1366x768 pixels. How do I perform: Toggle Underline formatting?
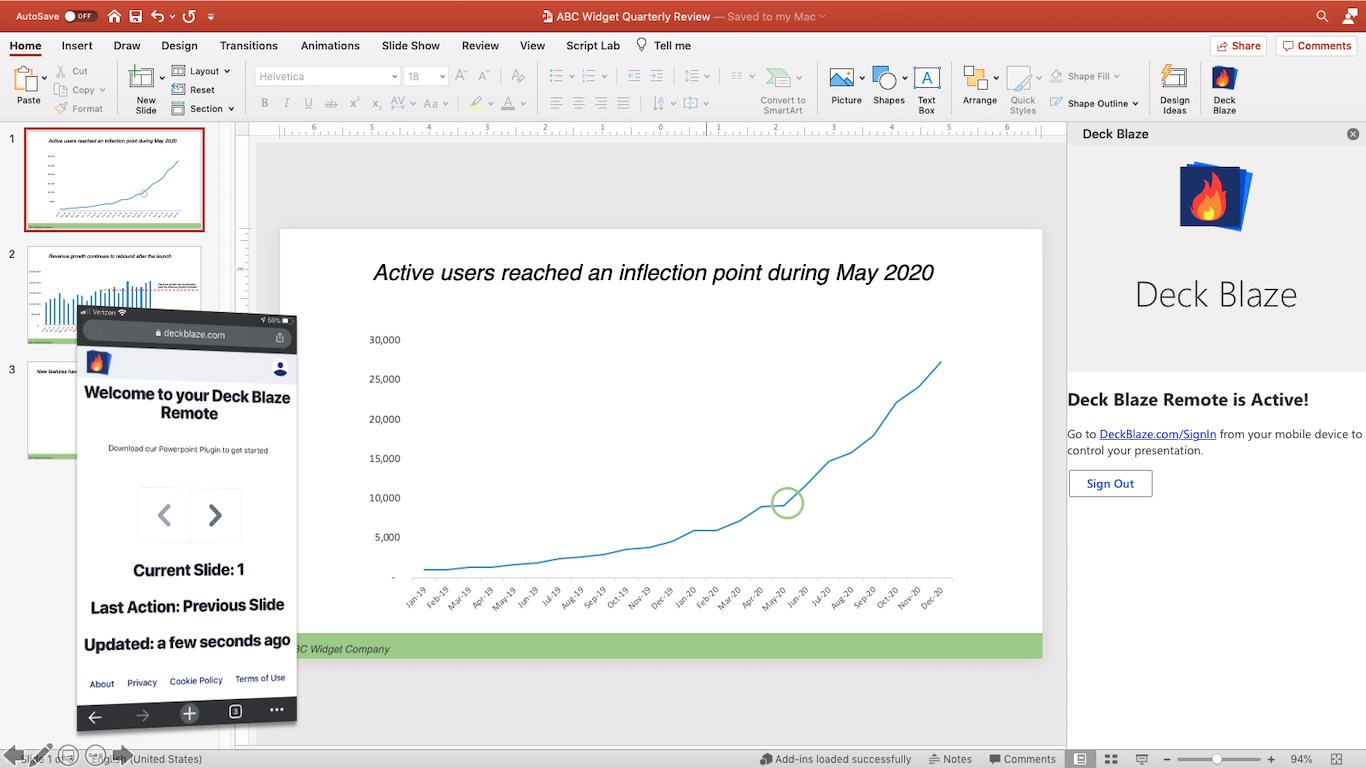pyautogui.click(x=308, y=103)
